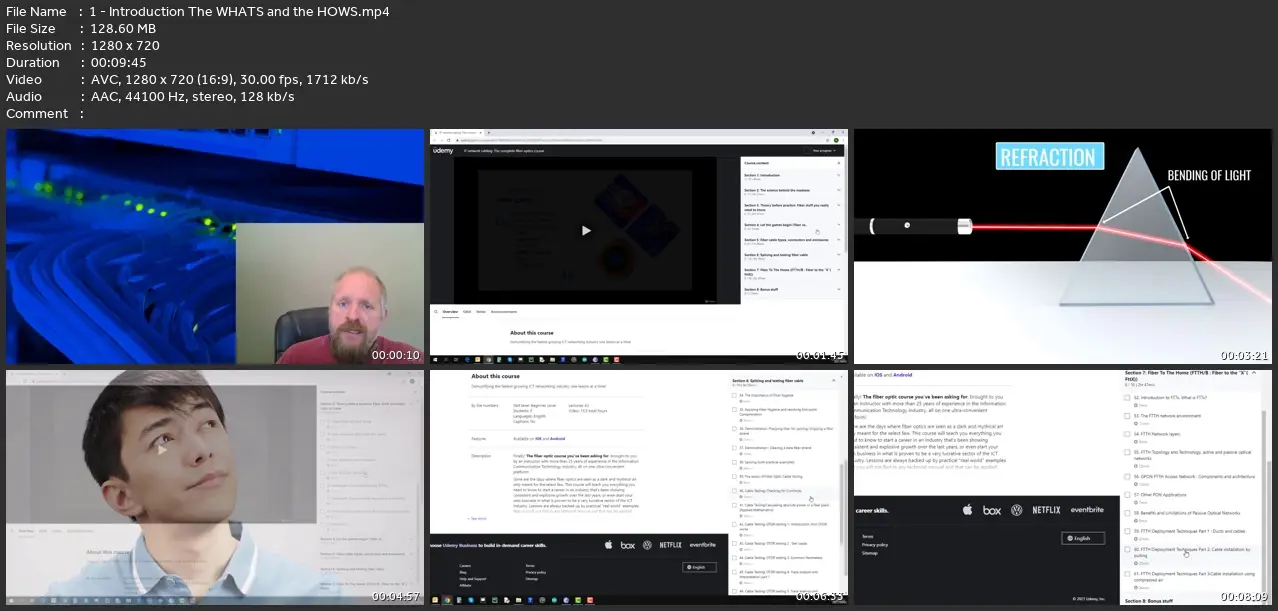Open the Careers footer link in the 00:06:33 frame
The height and width of the screenshot is (611, 1278).
pos(465,566)
